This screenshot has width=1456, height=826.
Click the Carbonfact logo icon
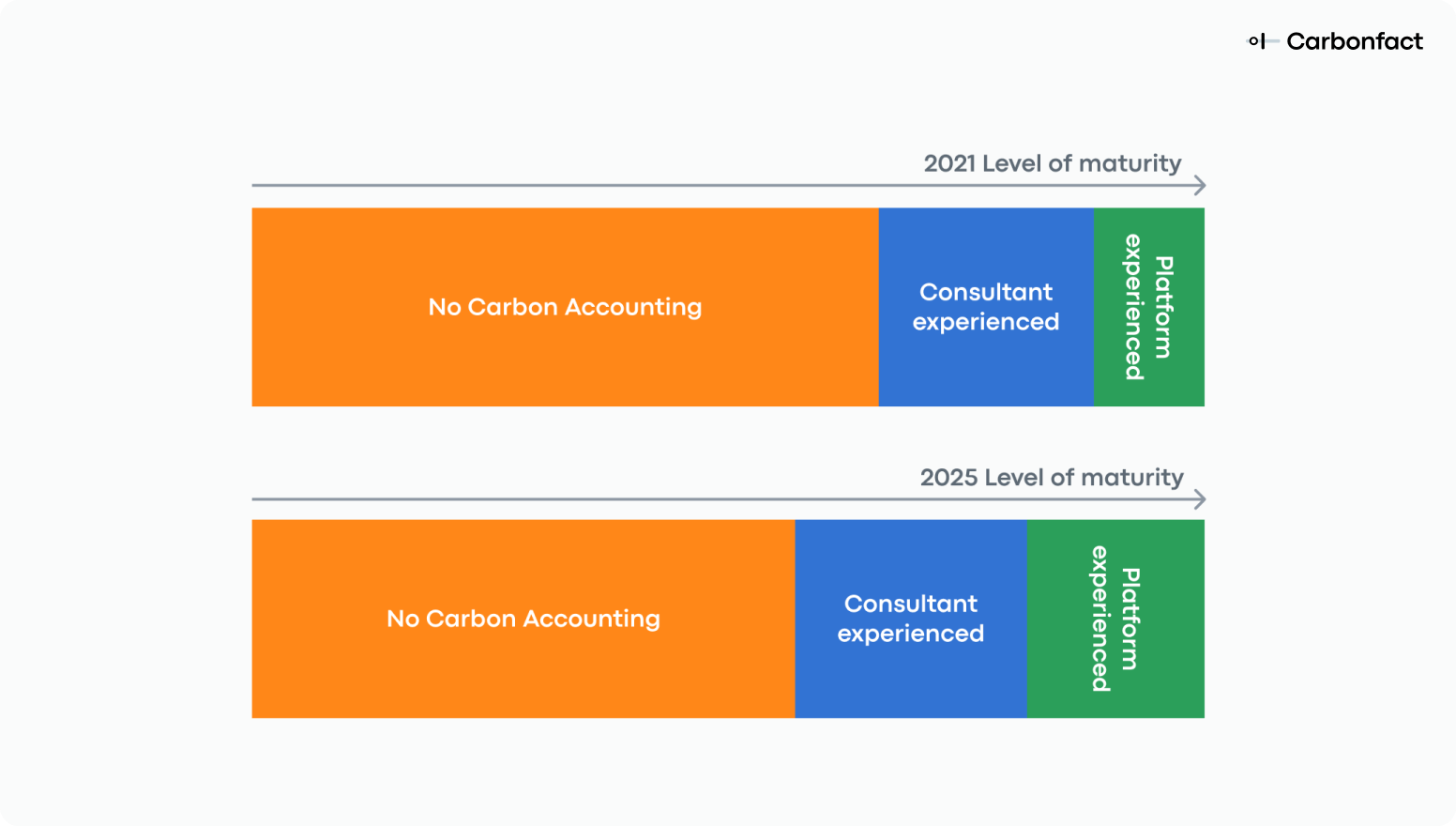click(x=1262, y=41)
